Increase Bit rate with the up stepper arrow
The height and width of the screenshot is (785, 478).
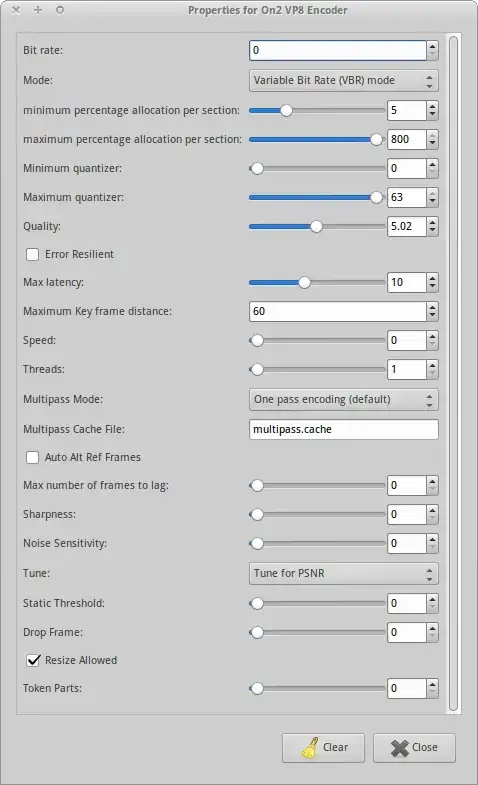tap(432, 46)
